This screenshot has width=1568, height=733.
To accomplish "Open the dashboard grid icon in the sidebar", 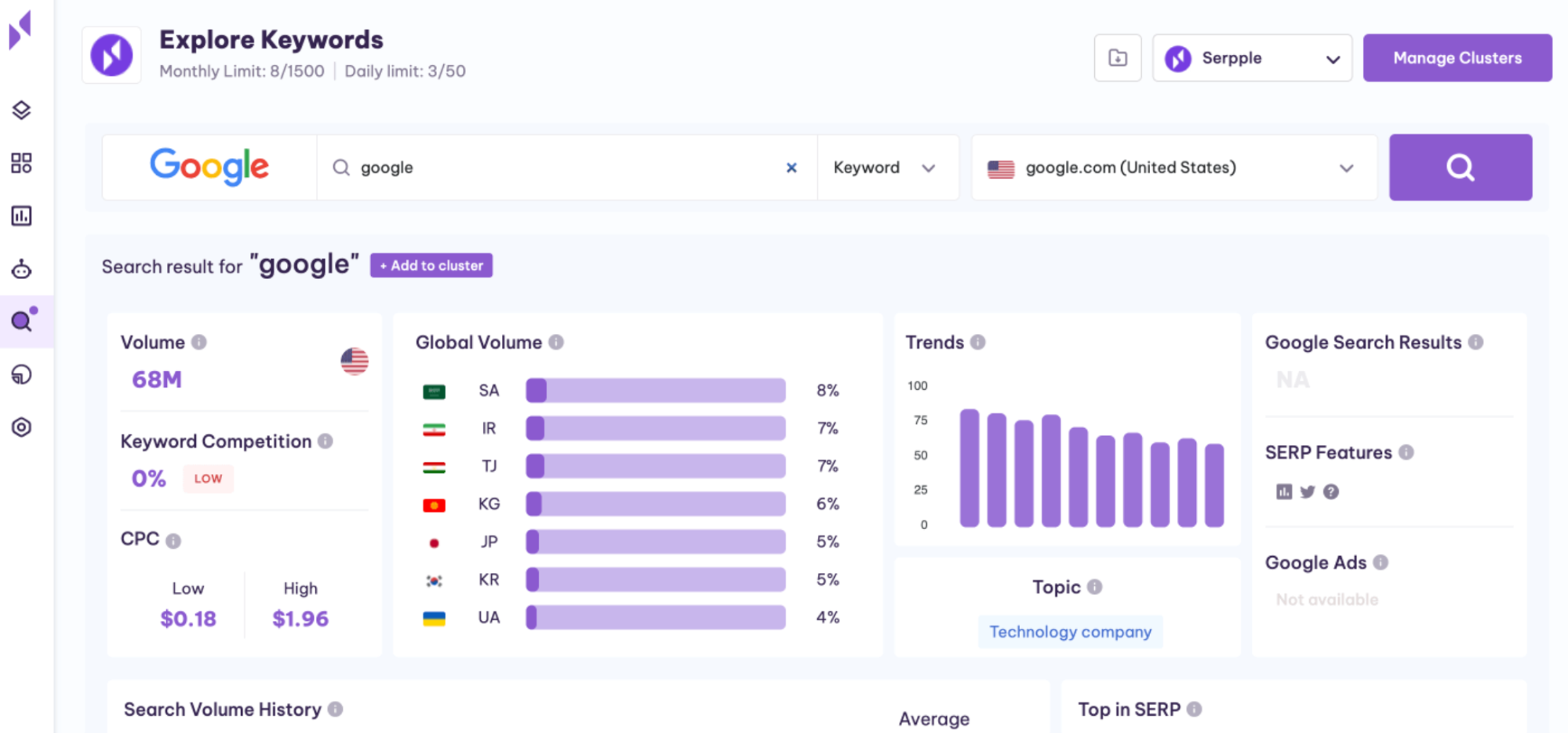I will 21,163.
